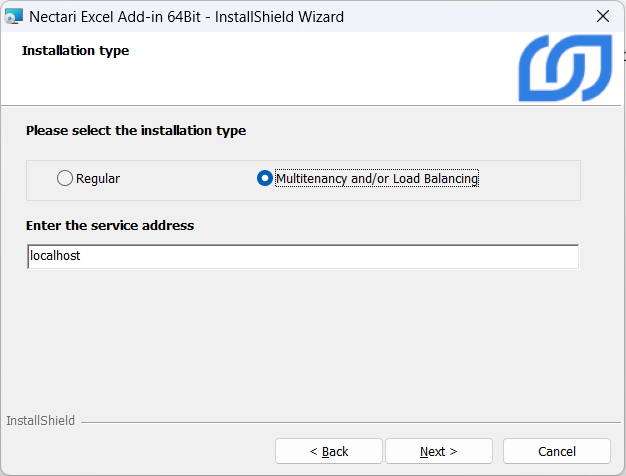This screenshot has width=626, height=476.
Task: Click the "Installation type" header heading
Action: click(x=75, y=50)
